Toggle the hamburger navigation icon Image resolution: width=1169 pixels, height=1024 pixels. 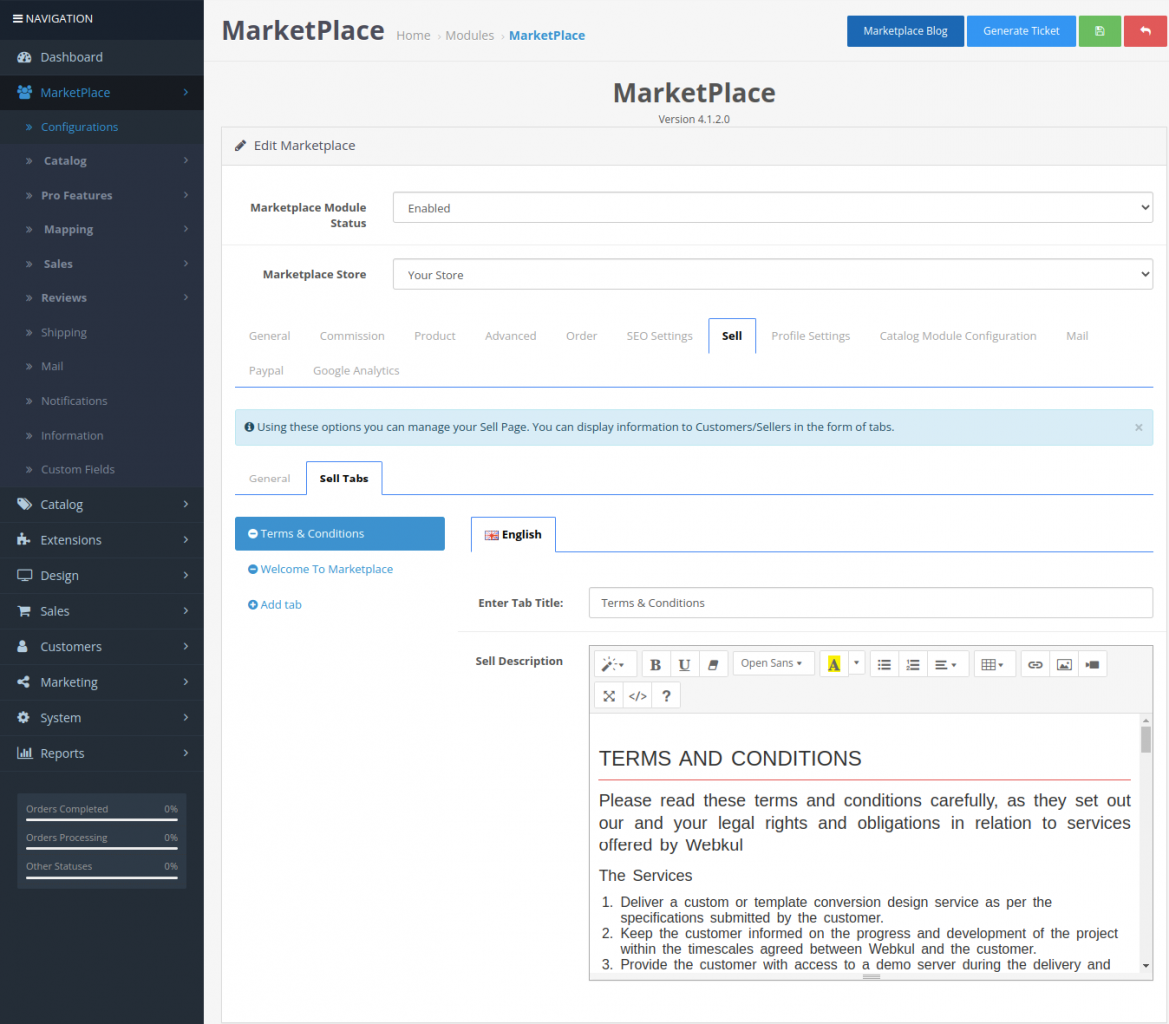tap(18, 19)
